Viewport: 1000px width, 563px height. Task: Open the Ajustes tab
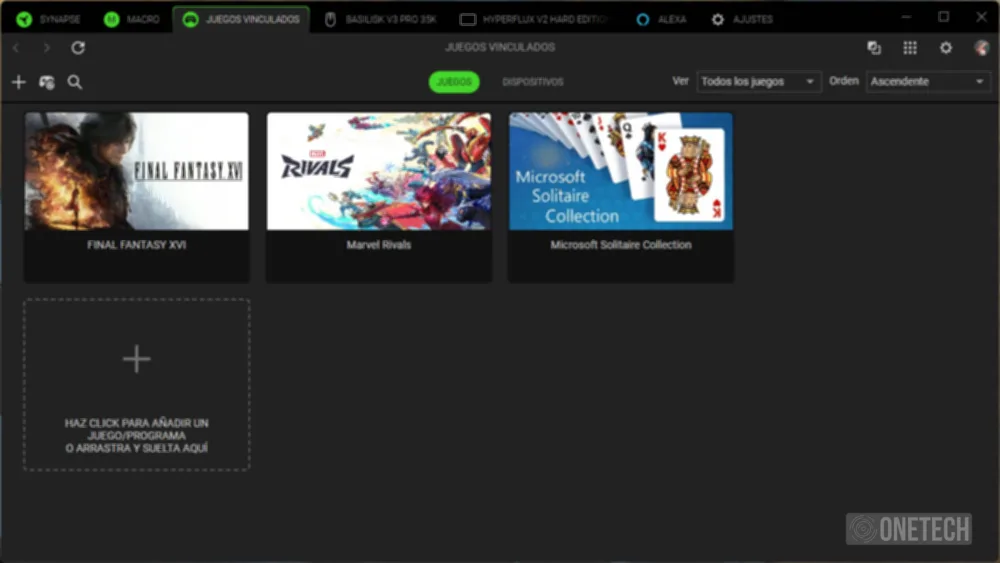[x=742, y=19]
